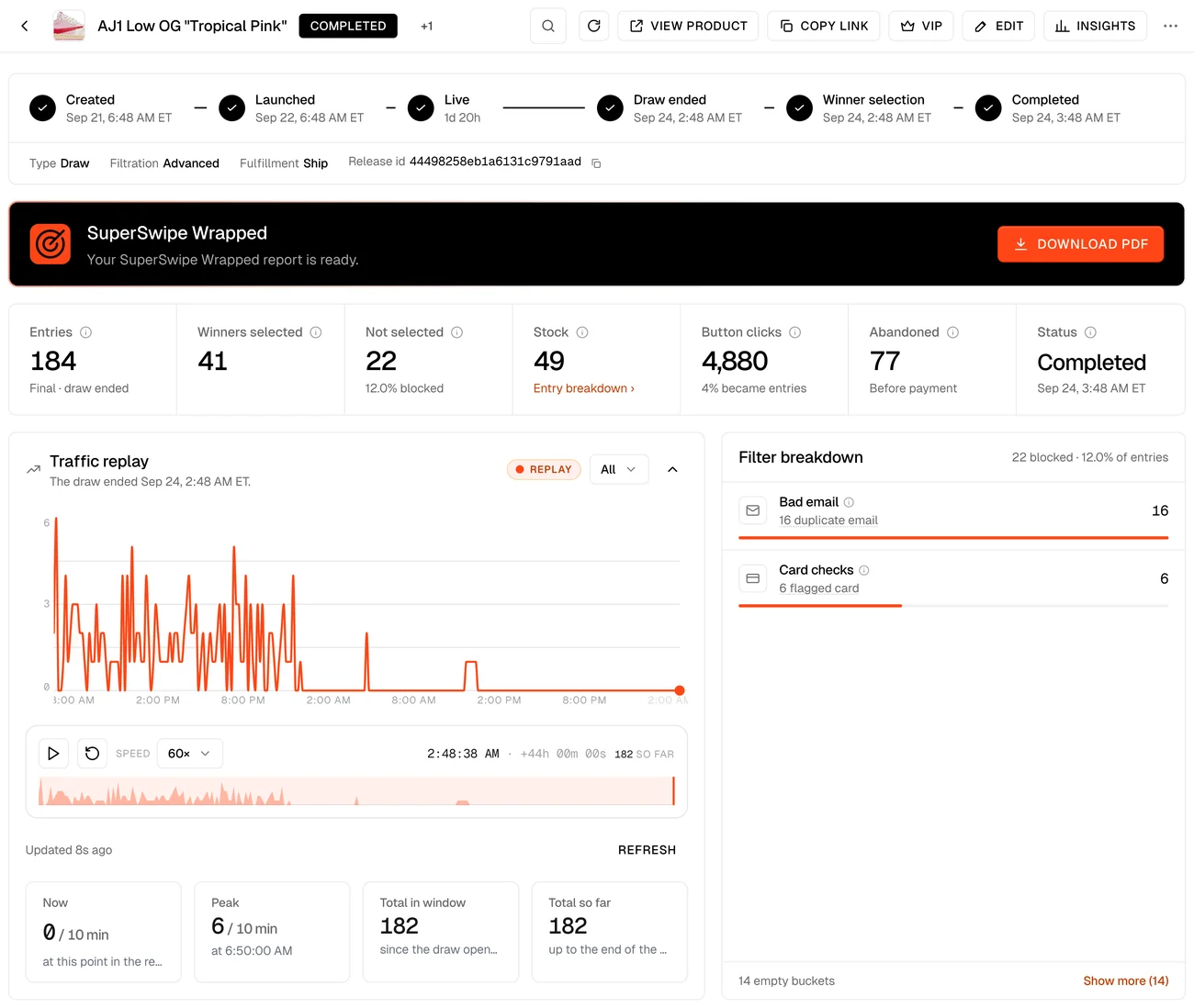This screenshot has width=1194, height=1008.
Task: Click the Refresh button under the chart
Action: [647, 850]
